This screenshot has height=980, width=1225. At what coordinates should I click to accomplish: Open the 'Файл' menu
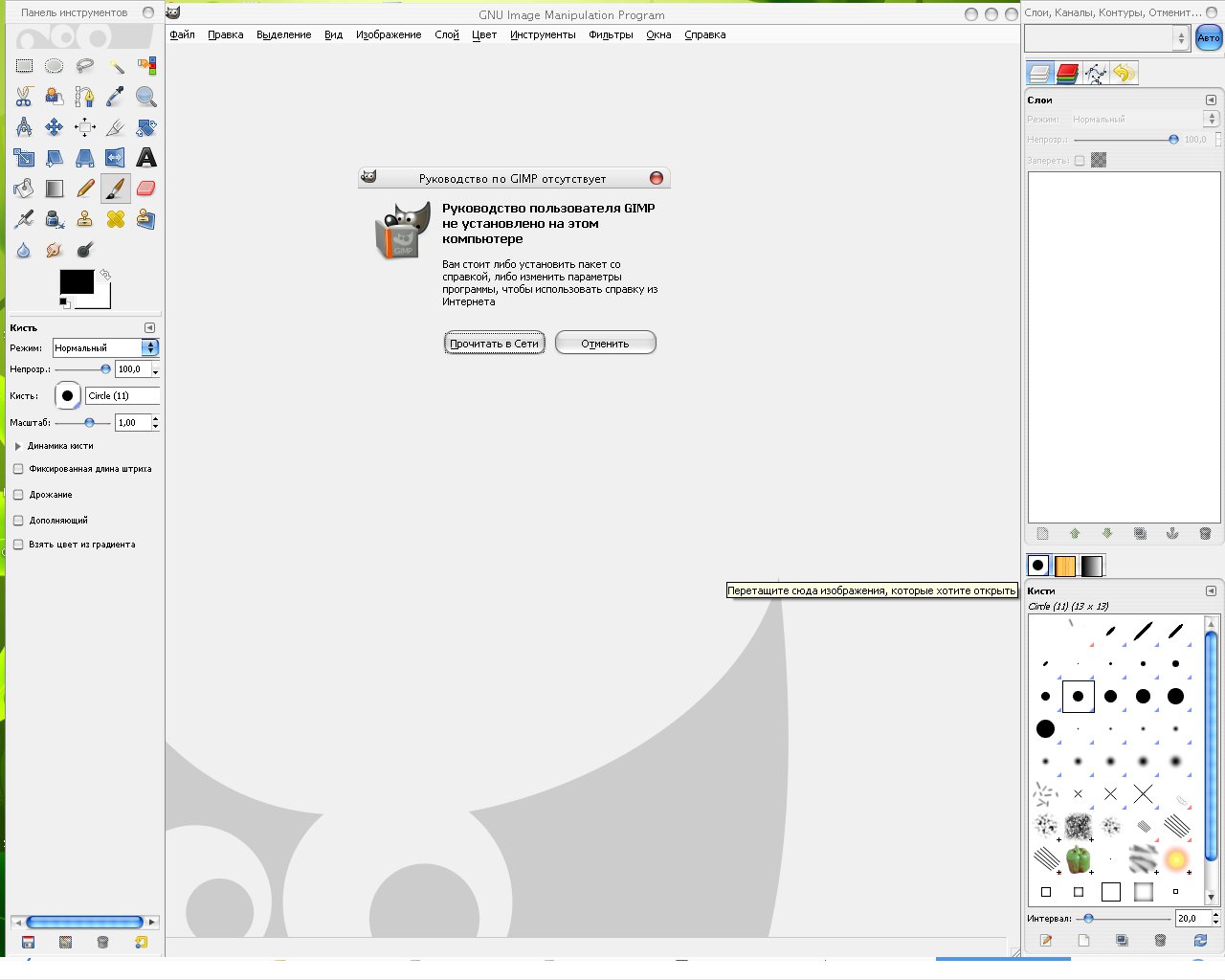(182, 34)
